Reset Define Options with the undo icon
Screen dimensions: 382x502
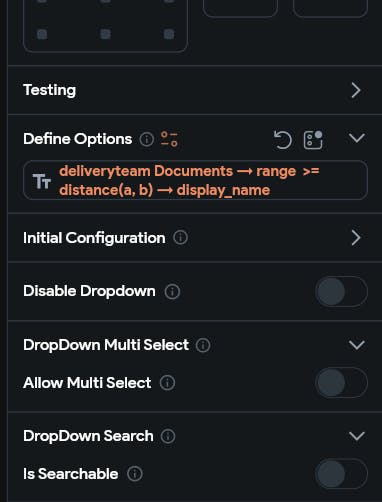283,139
